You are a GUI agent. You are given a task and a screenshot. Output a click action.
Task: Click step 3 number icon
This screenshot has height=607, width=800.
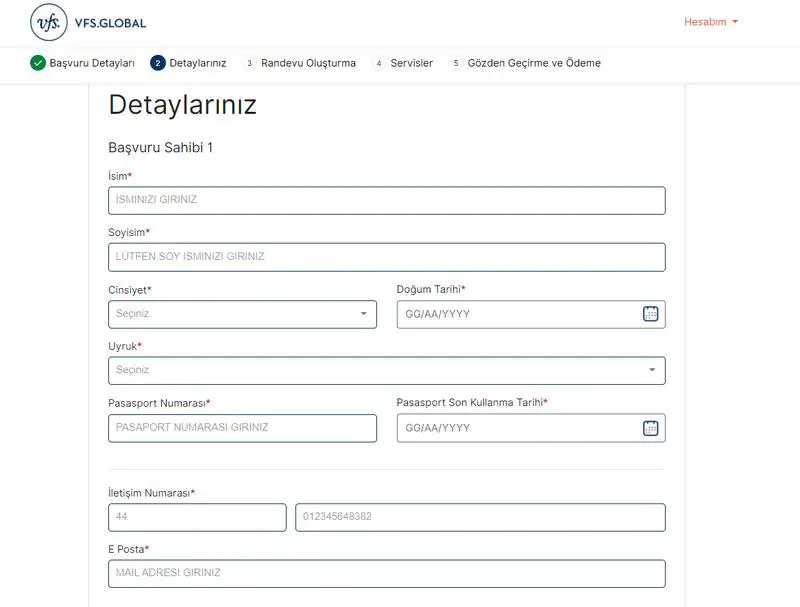250,63
